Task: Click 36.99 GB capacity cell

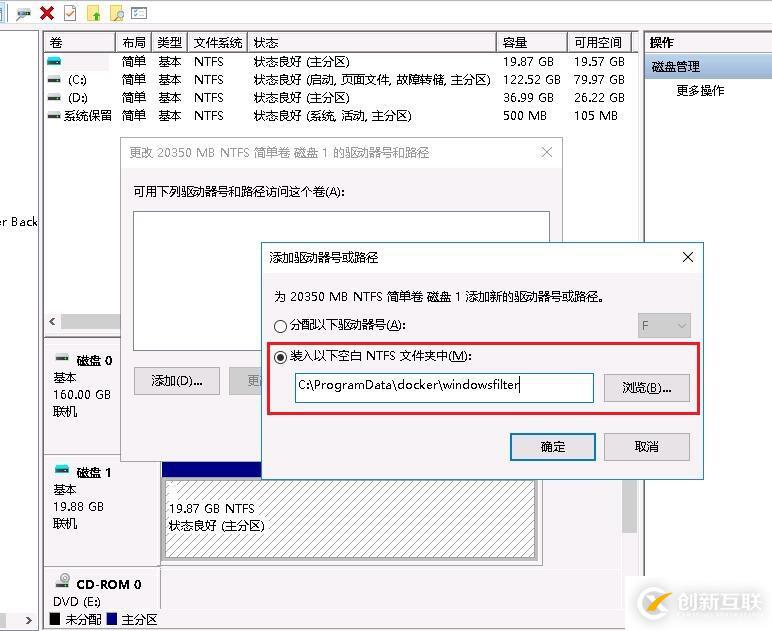Action: click(x=528, y=97)
